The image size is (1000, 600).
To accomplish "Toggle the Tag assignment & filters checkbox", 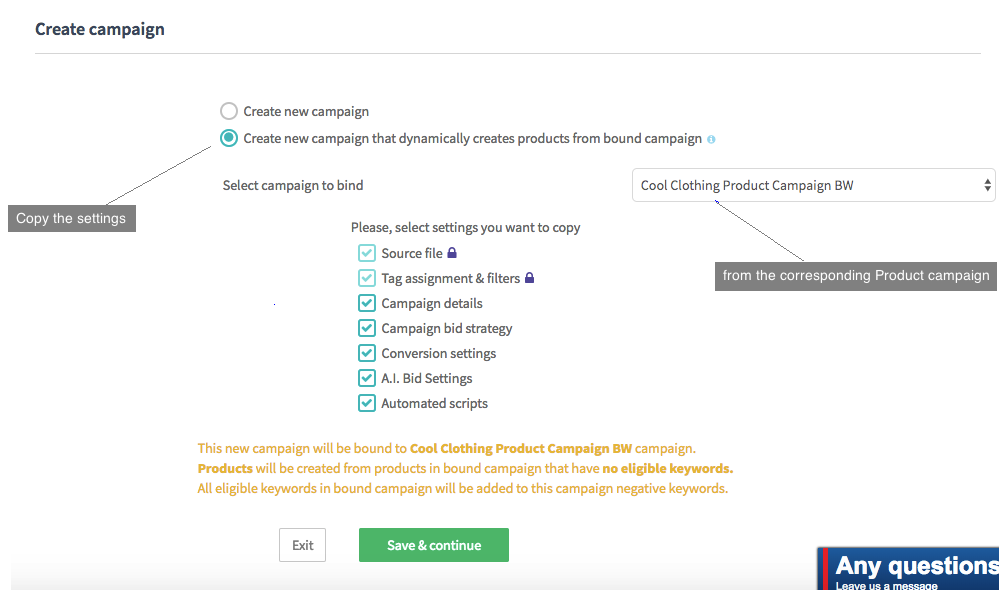I will (367, 278).
